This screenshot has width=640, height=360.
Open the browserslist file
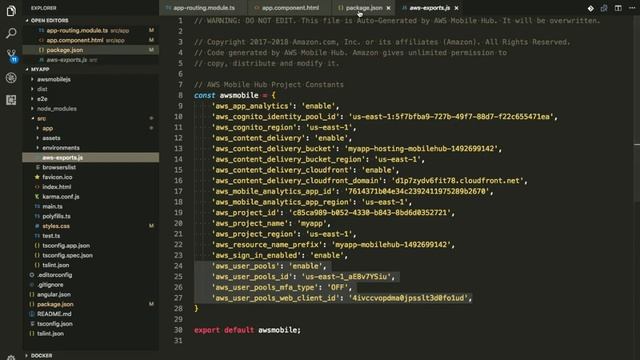91,167
